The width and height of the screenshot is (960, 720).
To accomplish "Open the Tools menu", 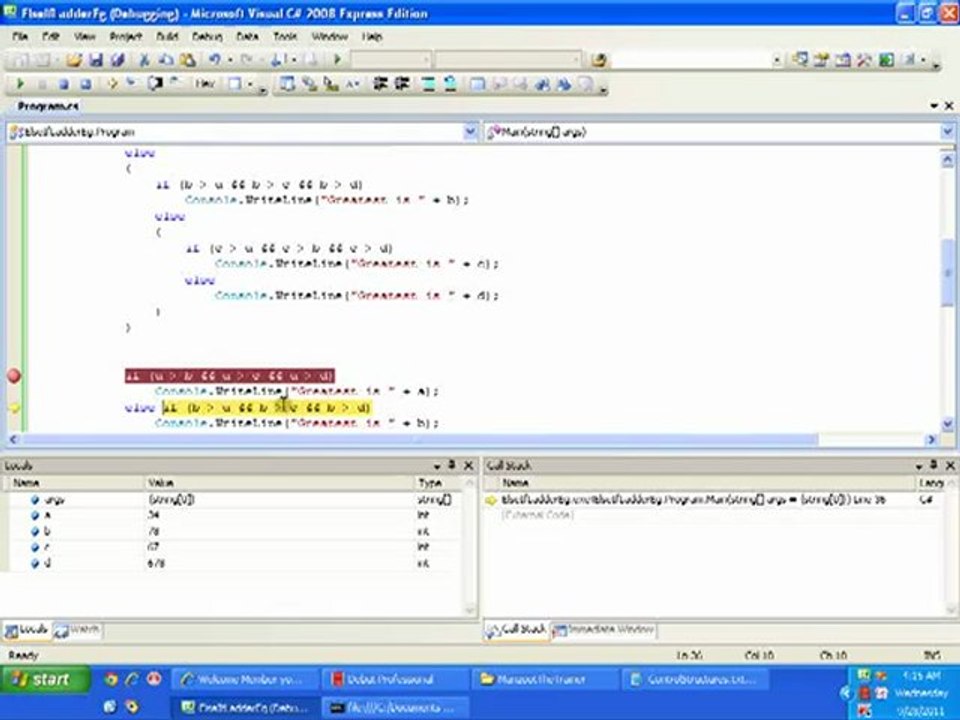I will tap(285, 37).
